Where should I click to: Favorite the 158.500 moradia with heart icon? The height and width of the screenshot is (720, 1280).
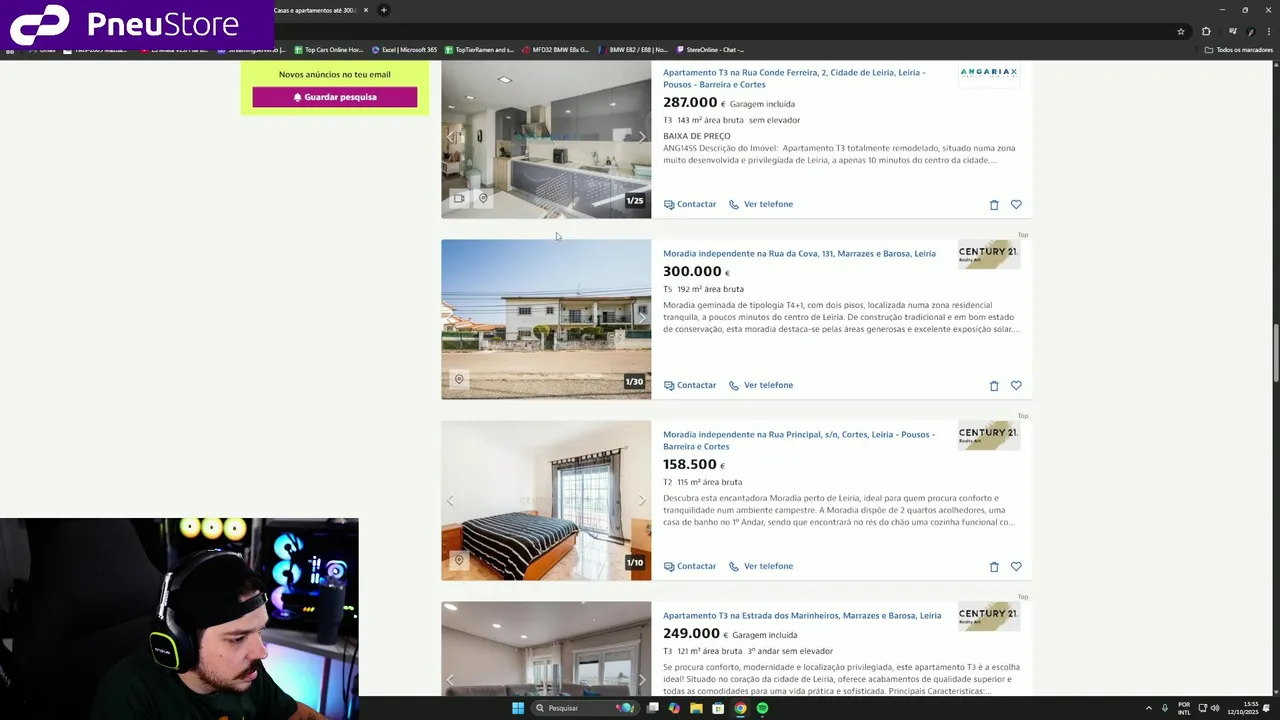point(1016,567)
